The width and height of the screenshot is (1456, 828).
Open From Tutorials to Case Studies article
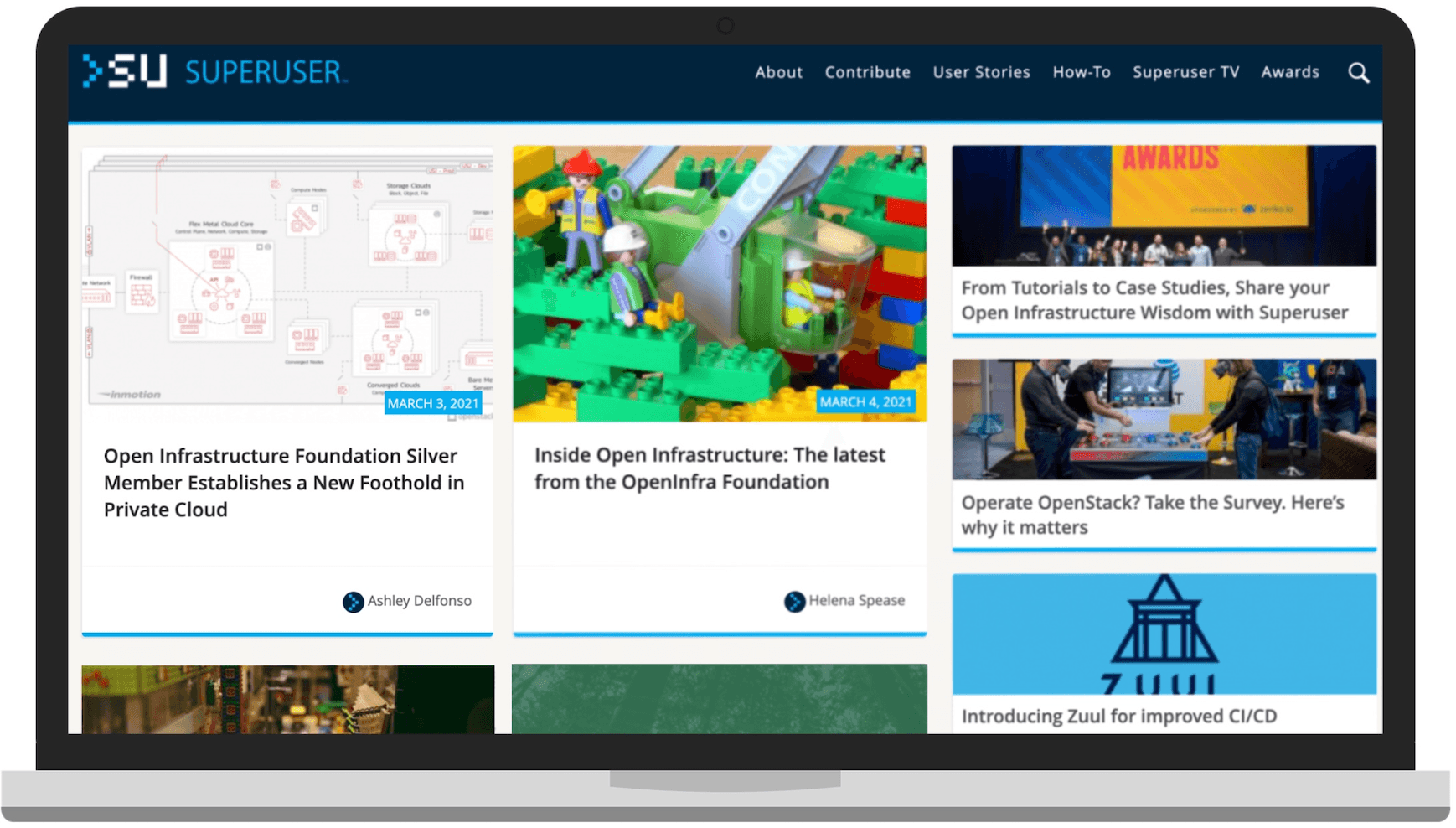coord(1154,300)
